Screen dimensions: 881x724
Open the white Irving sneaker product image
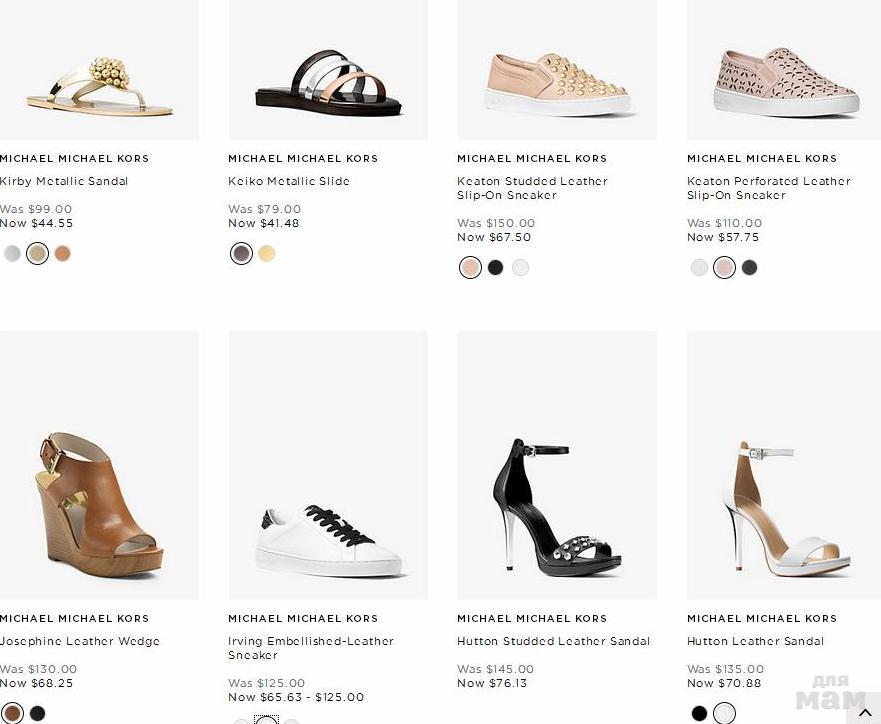(x=328, y=540)
